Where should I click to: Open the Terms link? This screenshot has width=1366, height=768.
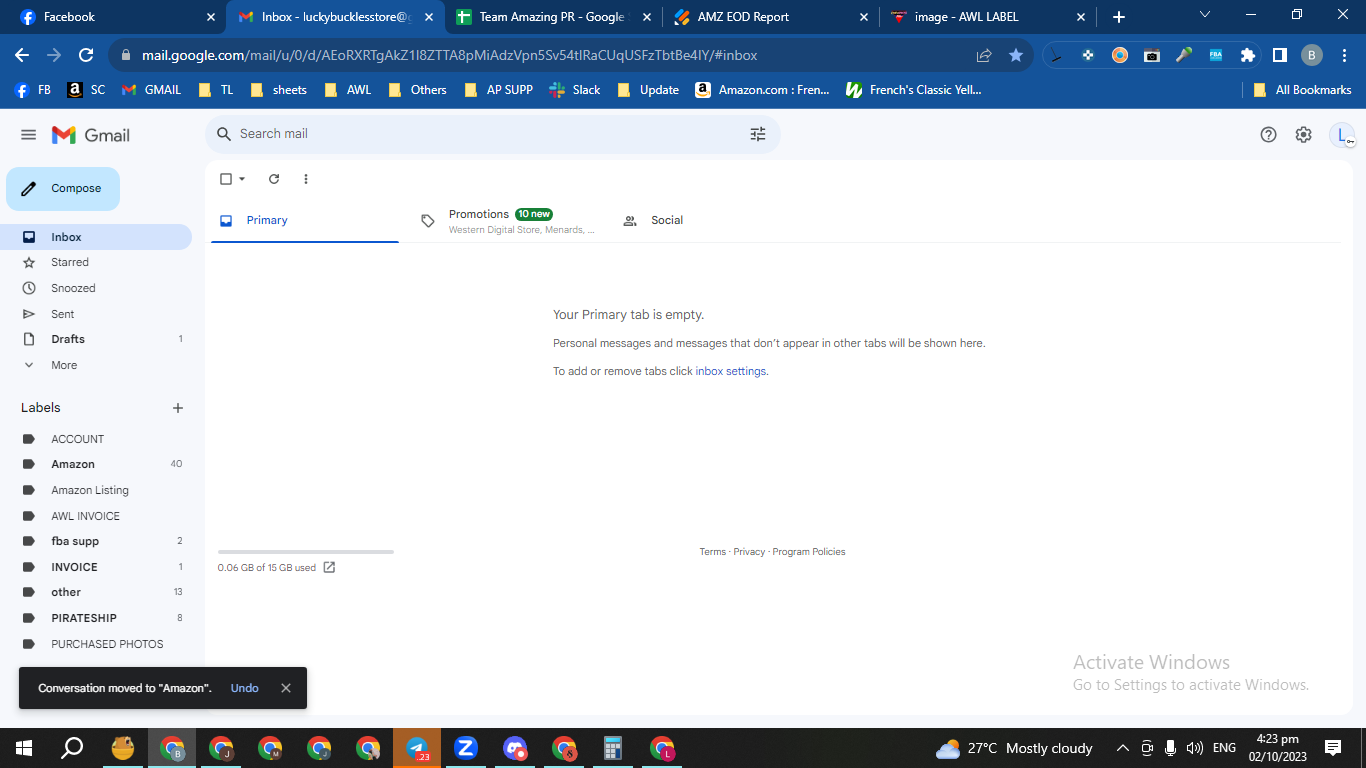pyautogui.click(x=713, y=552)
